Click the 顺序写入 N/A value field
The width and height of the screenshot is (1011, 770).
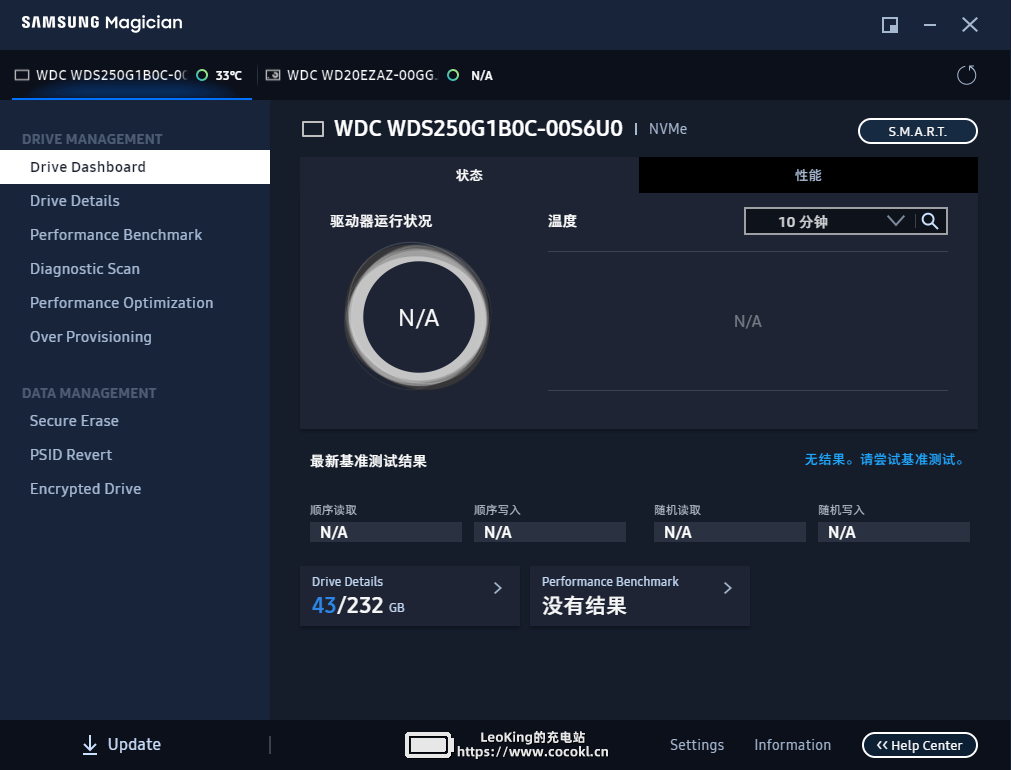coord(550,532)
